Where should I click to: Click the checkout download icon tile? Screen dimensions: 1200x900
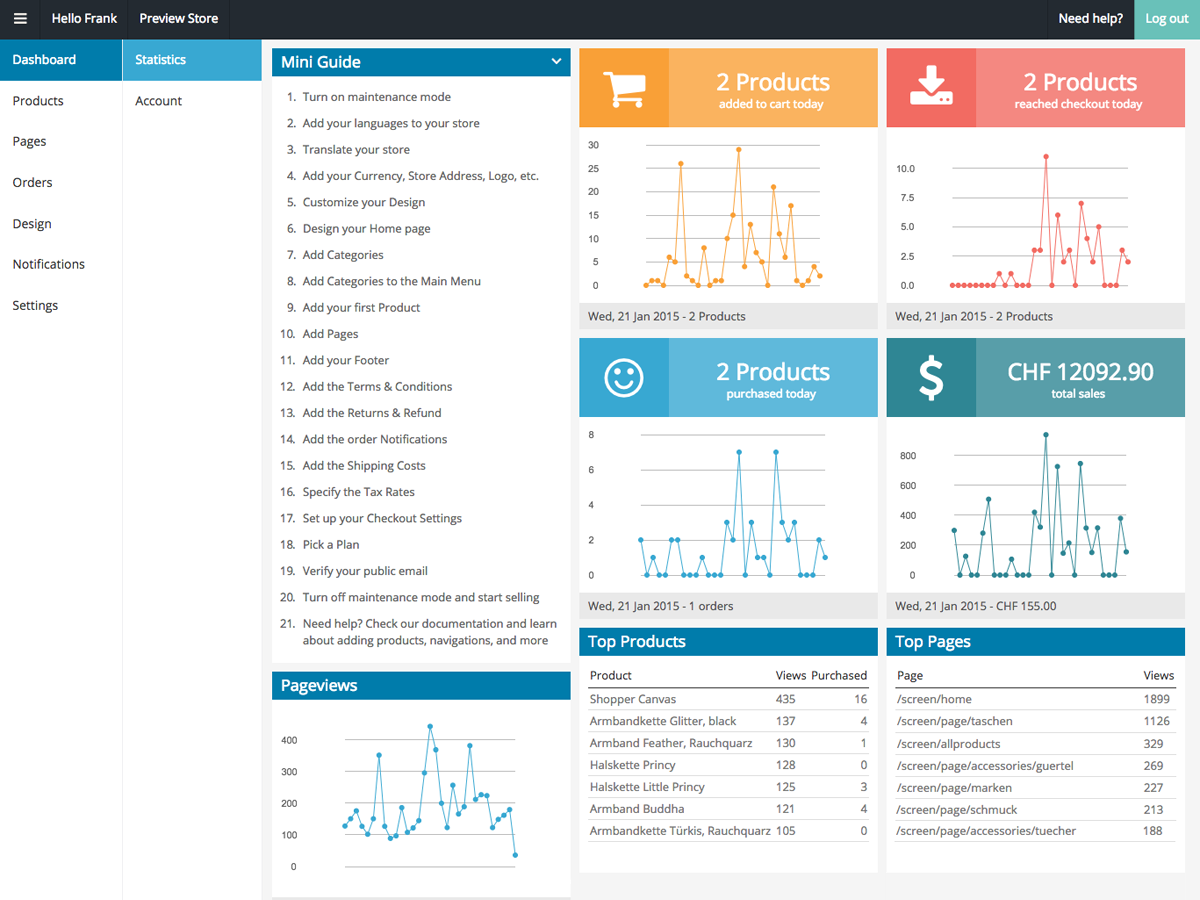coord(930,89)
